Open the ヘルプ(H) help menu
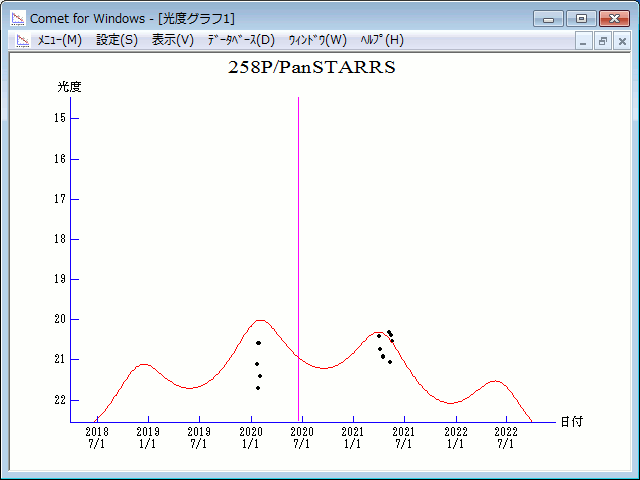 click(x=382, y=40)
